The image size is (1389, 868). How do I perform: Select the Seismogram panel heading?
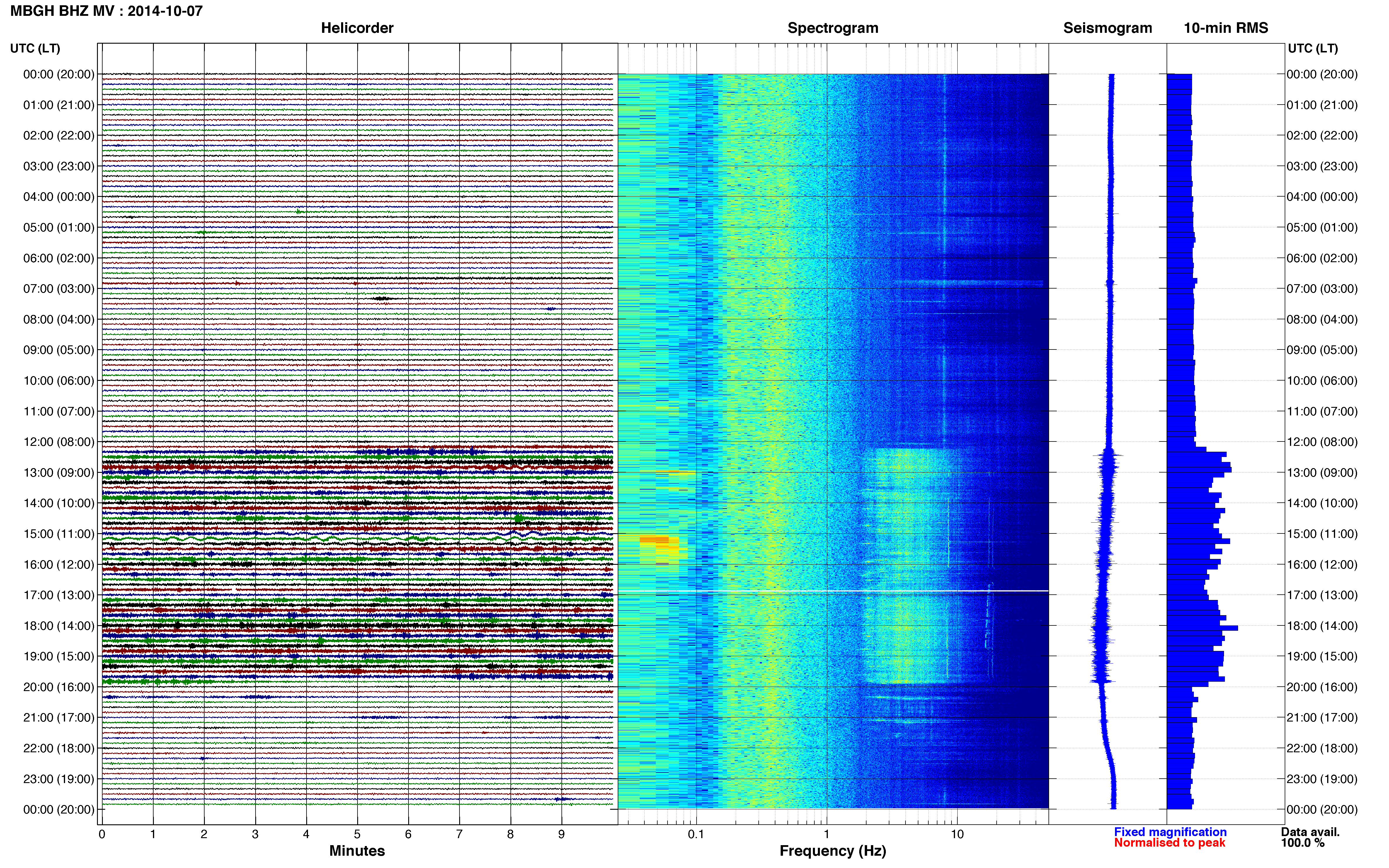coord(1108,28)
